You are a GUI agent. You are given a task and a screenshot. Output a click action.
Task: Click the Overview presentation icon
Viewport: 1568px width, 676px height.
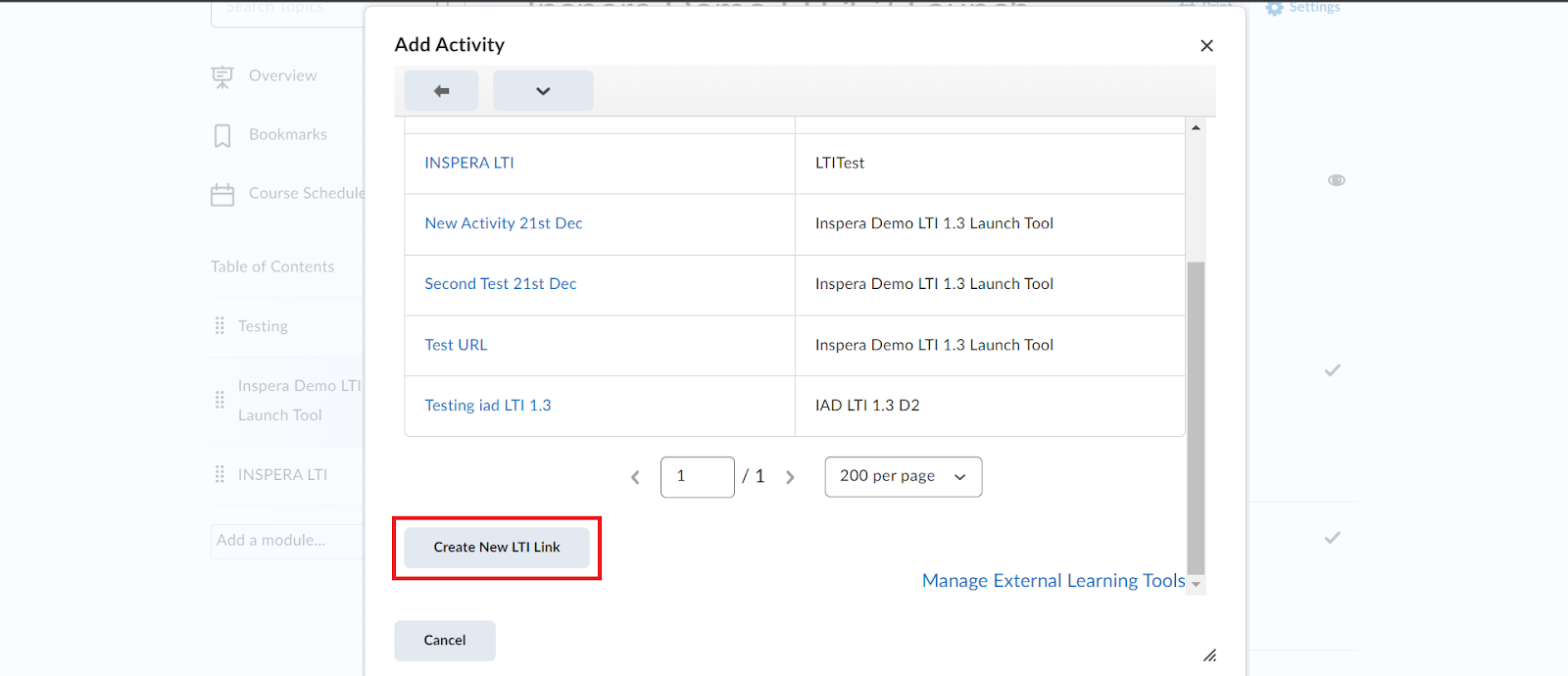[x=222, y=76]
